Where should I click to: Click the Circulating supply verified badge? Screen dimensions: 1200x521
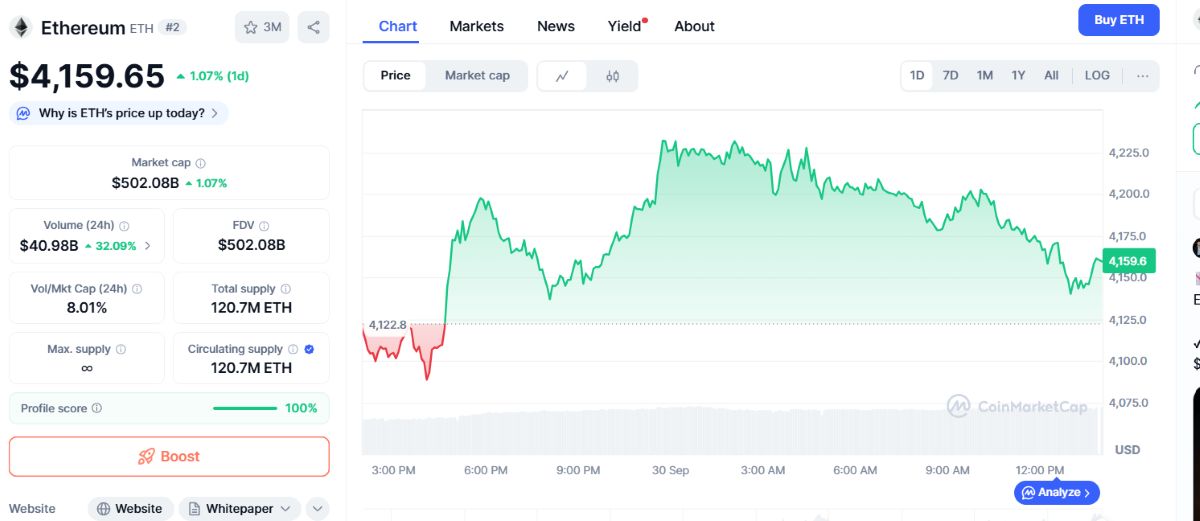(x=309, y=349)
